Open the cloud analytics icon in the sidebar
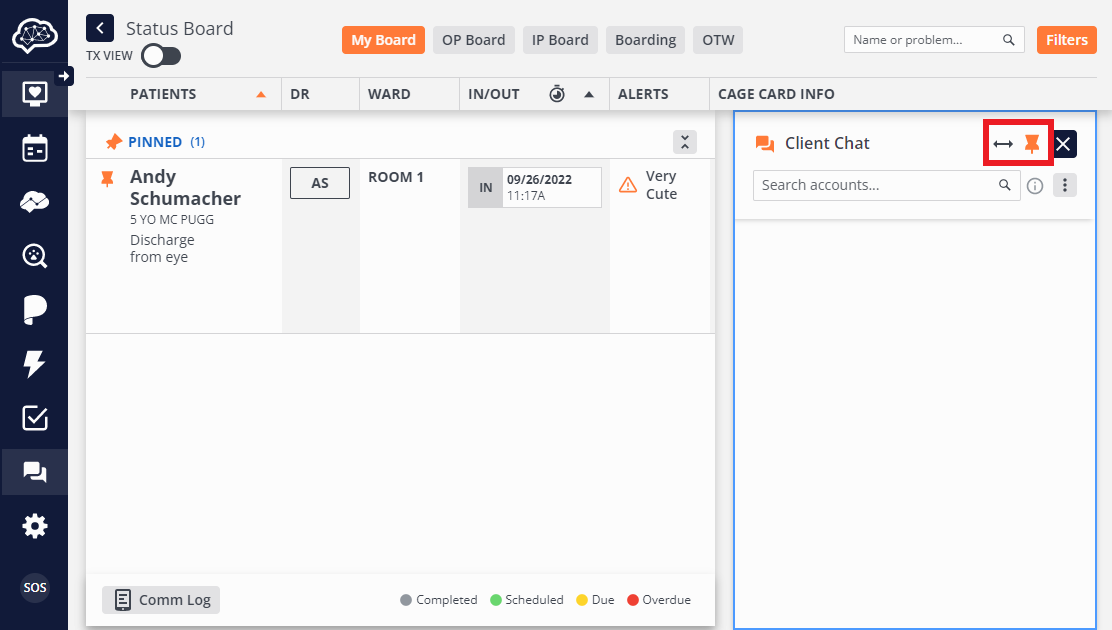Image resolution: width=1112 pixels, height=630 pixels. point(35,202)
